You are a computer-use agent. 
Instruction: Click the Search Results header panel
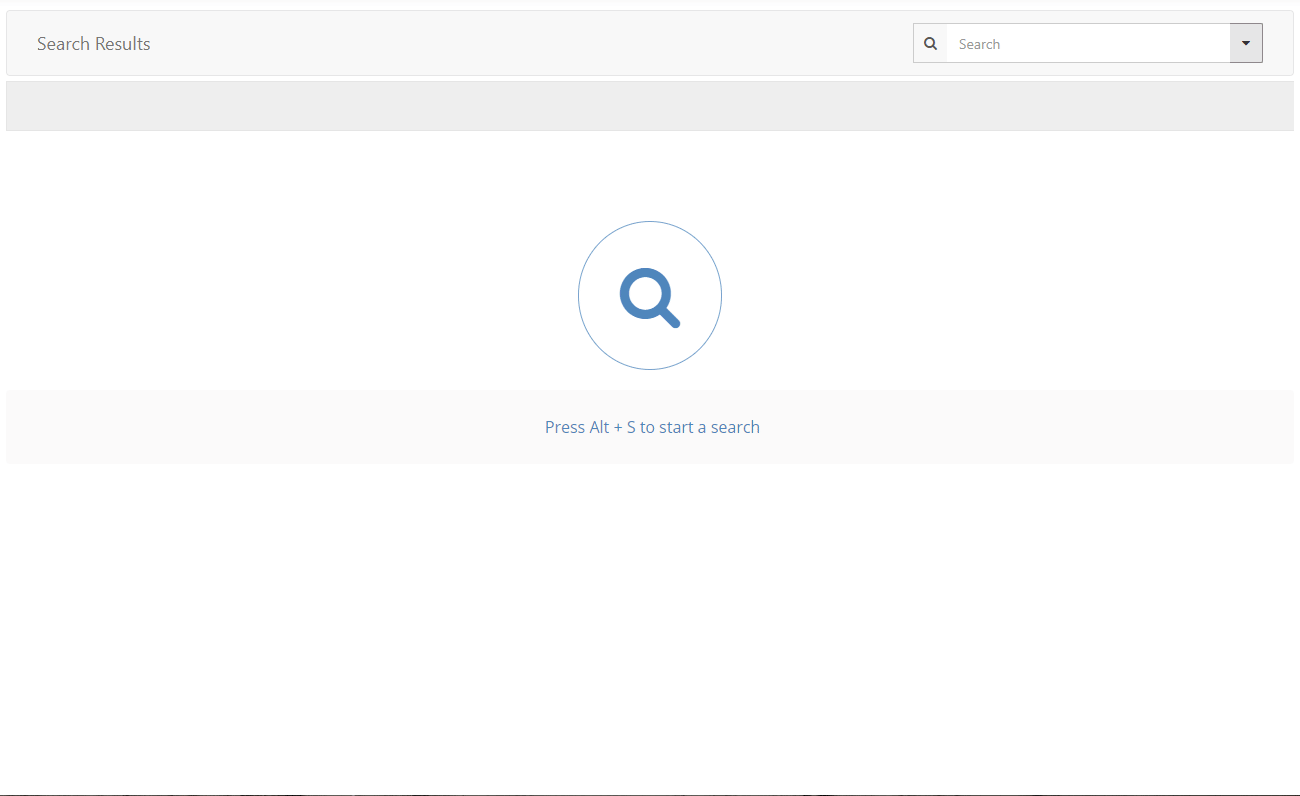[x=500, y=44]
